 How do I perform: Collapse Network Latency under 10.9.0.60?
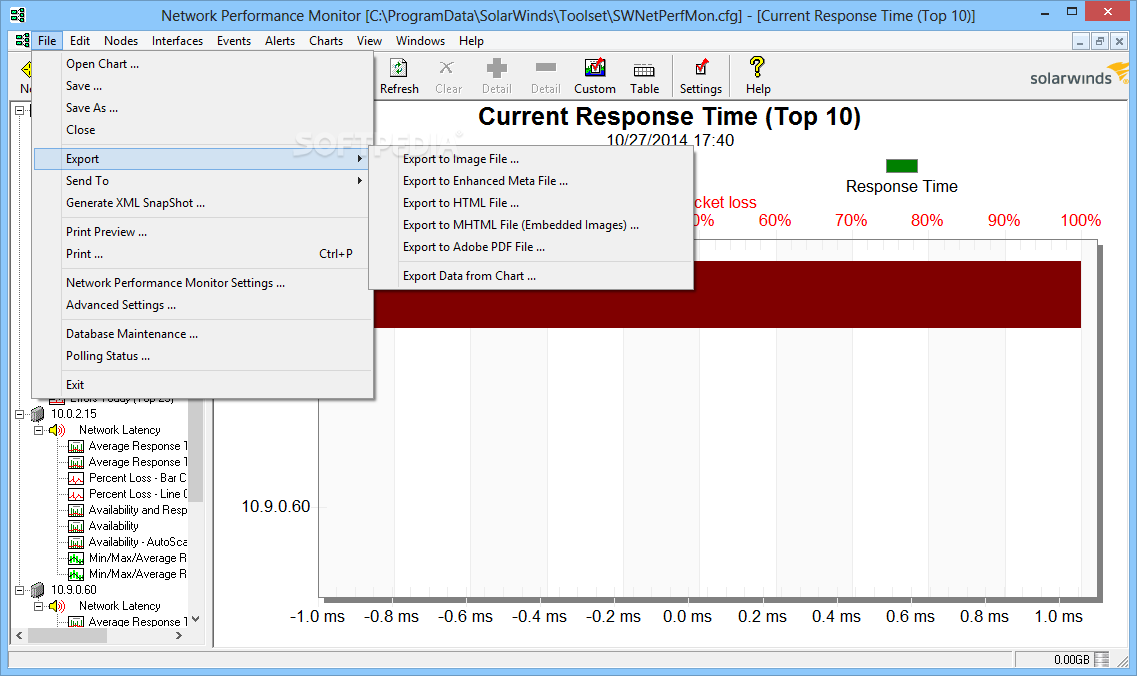[38, 606]
